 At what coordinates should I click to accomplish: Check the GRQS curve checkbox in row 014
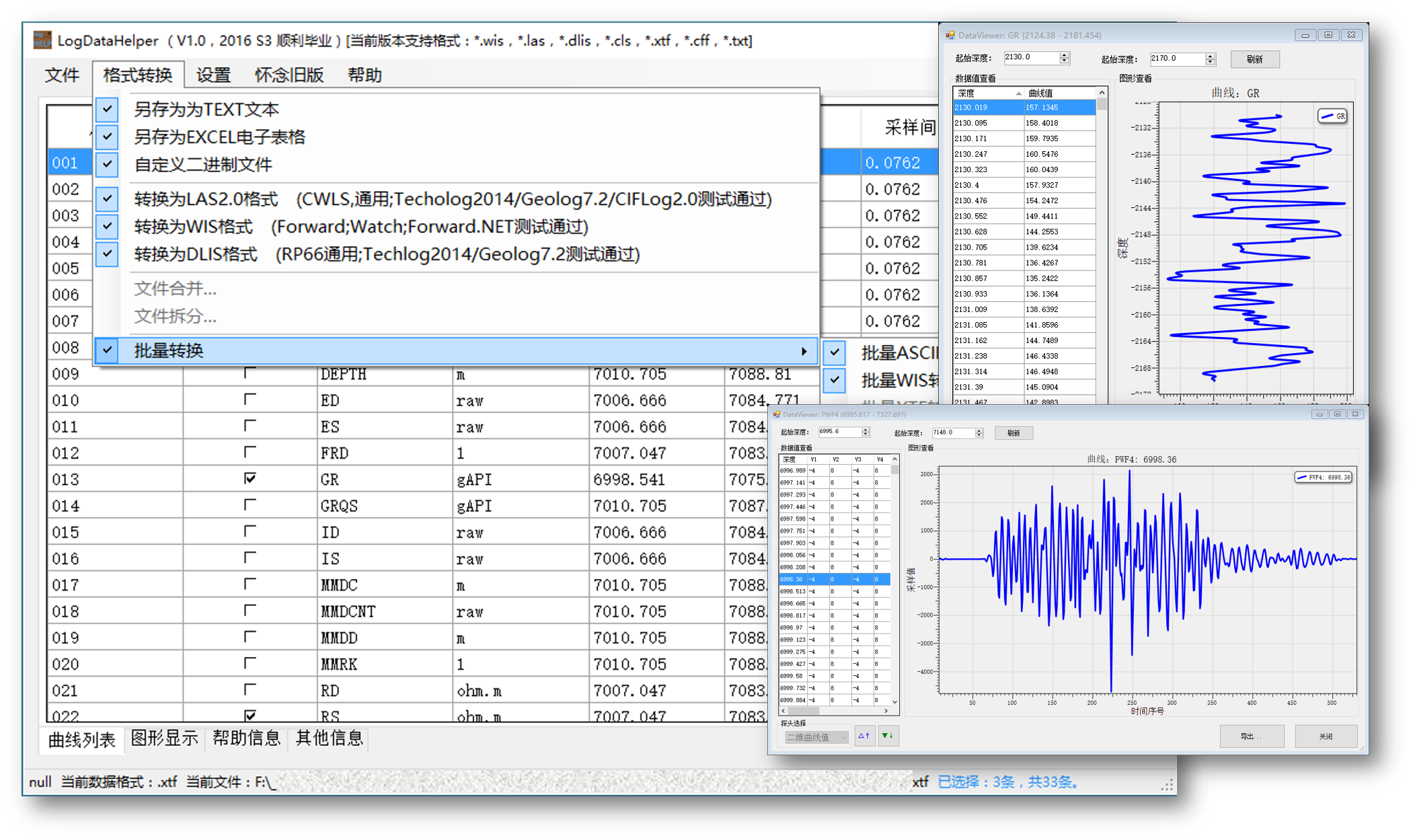point(250,504)
